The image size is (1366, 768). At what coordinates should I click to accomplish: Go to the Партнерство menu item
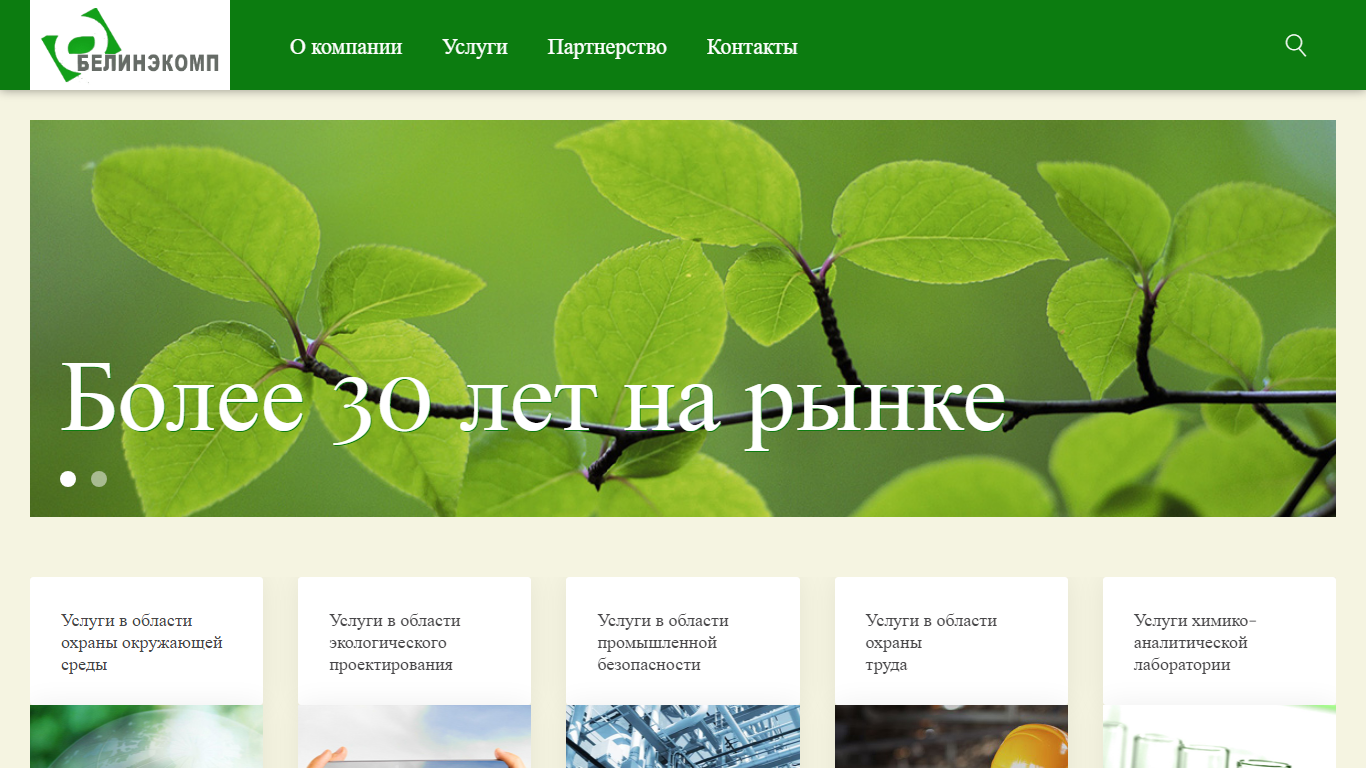pos(607,47)
